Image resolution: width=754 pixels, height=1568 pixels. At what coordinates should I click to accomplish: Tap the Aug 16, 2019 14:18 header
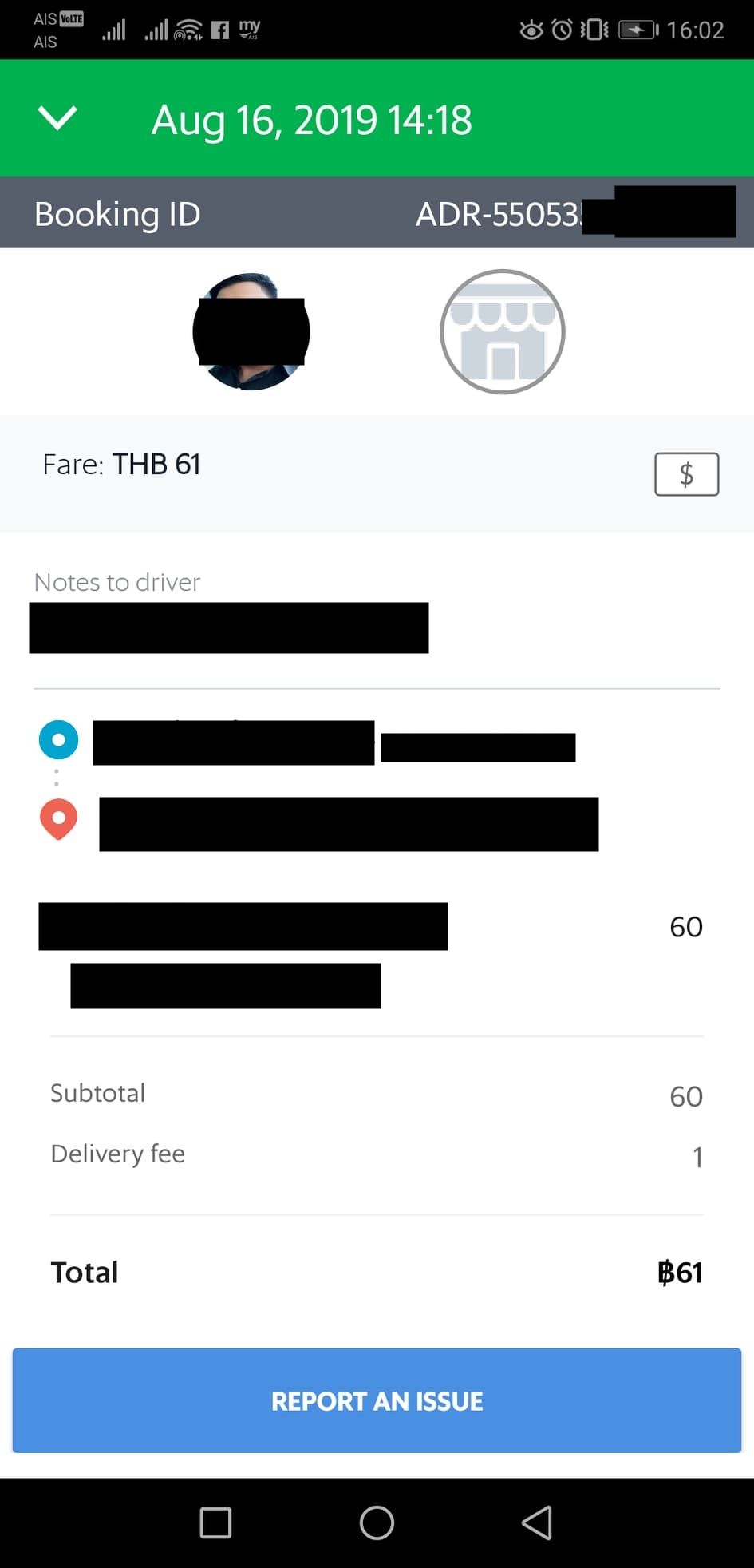click(312, 121)
